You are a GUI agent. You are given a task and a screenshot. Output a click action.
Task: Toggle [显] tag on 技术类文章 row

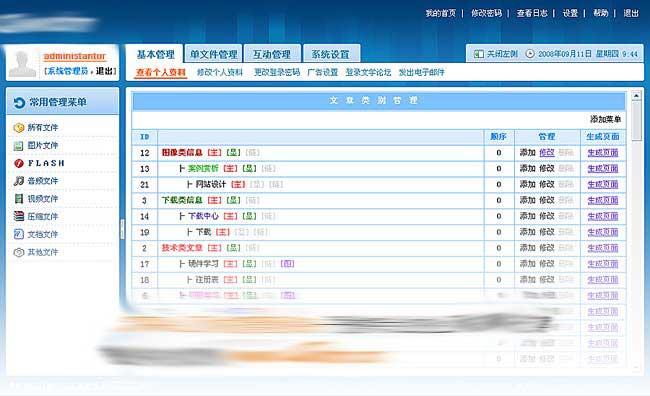click(233, 248)
